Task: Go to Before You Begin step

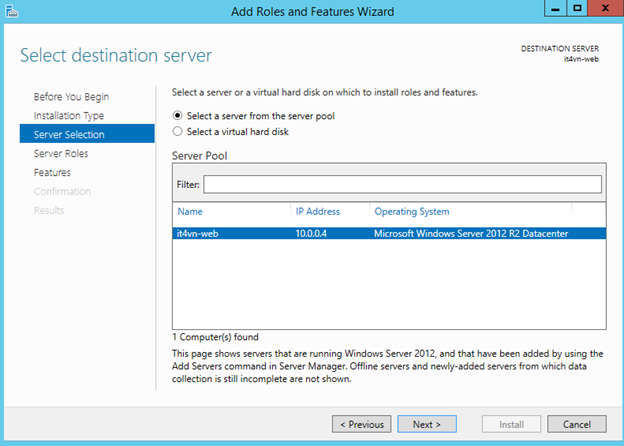Action: click(x=71, y=97)
